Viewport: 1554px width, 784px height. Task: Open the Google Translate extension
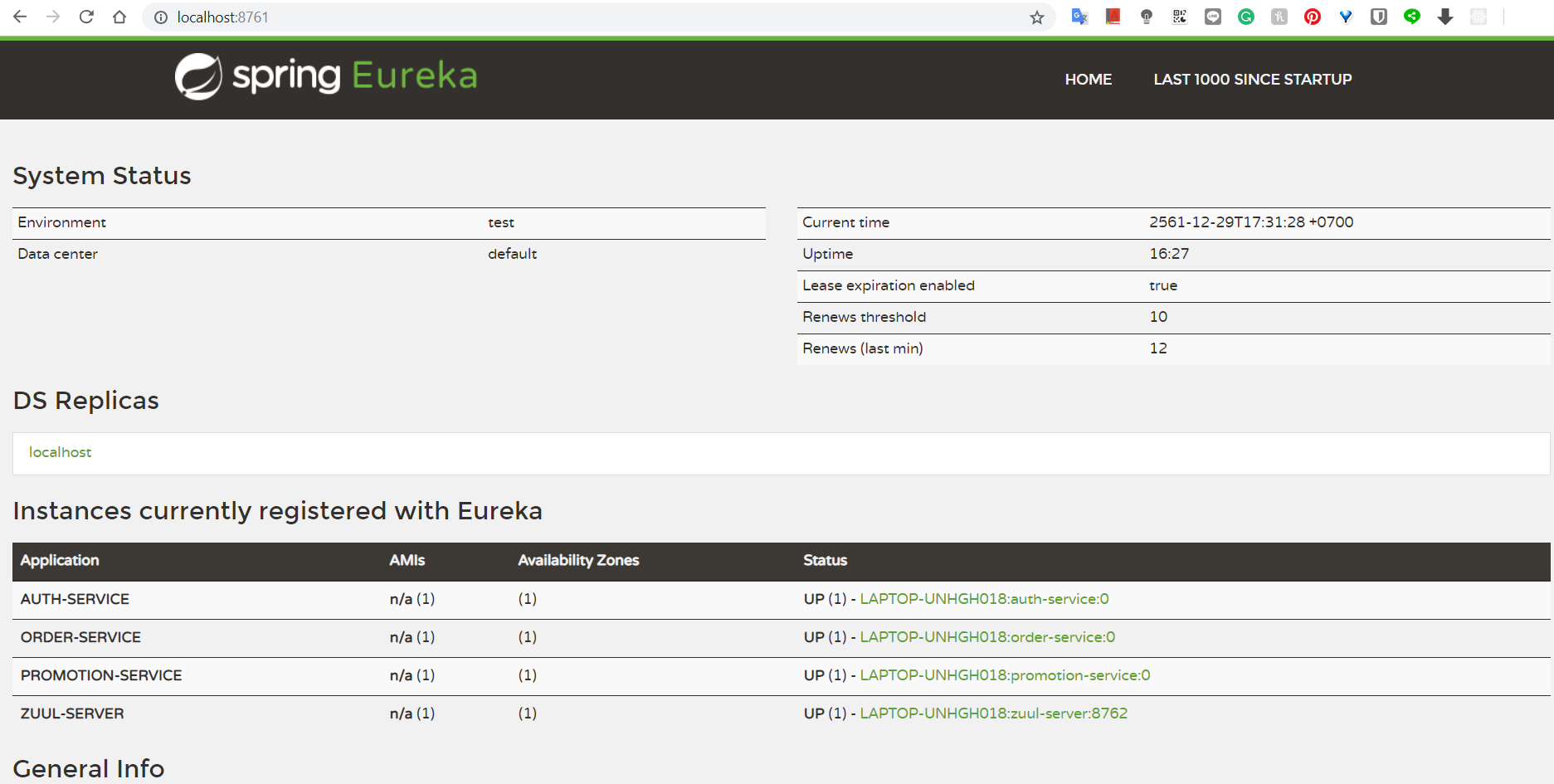(x=1079, y=17)
